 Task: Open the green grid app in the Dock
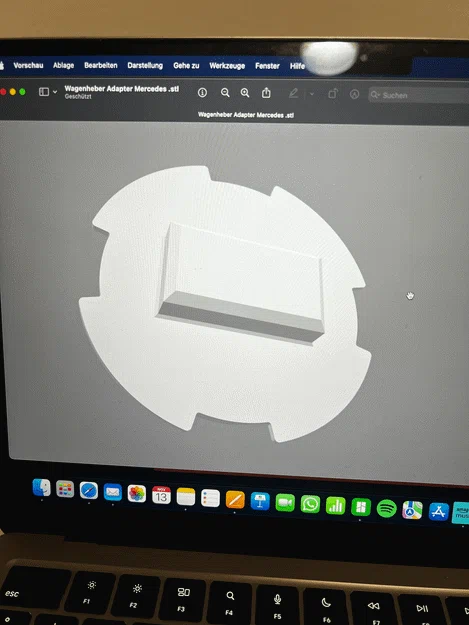pos(361,507)
